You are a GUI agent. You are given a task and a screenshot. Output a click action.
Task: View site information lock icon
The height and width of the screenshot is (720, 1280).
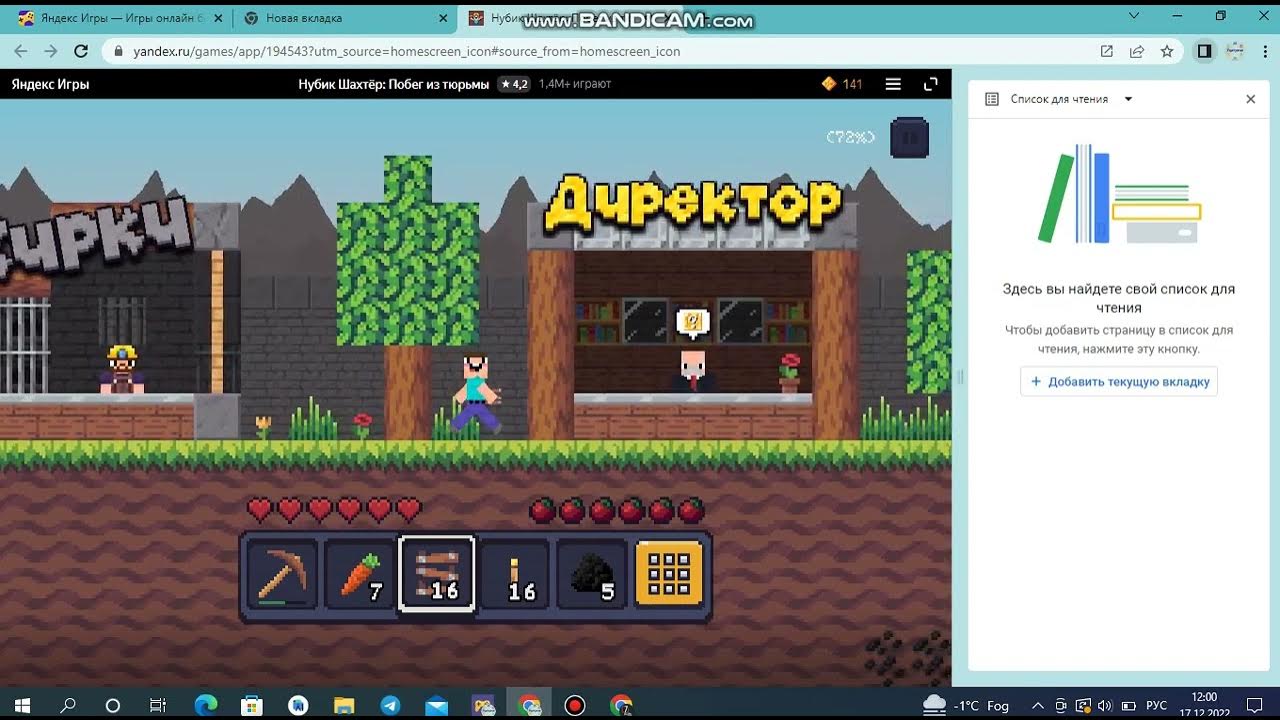(118, 51)
